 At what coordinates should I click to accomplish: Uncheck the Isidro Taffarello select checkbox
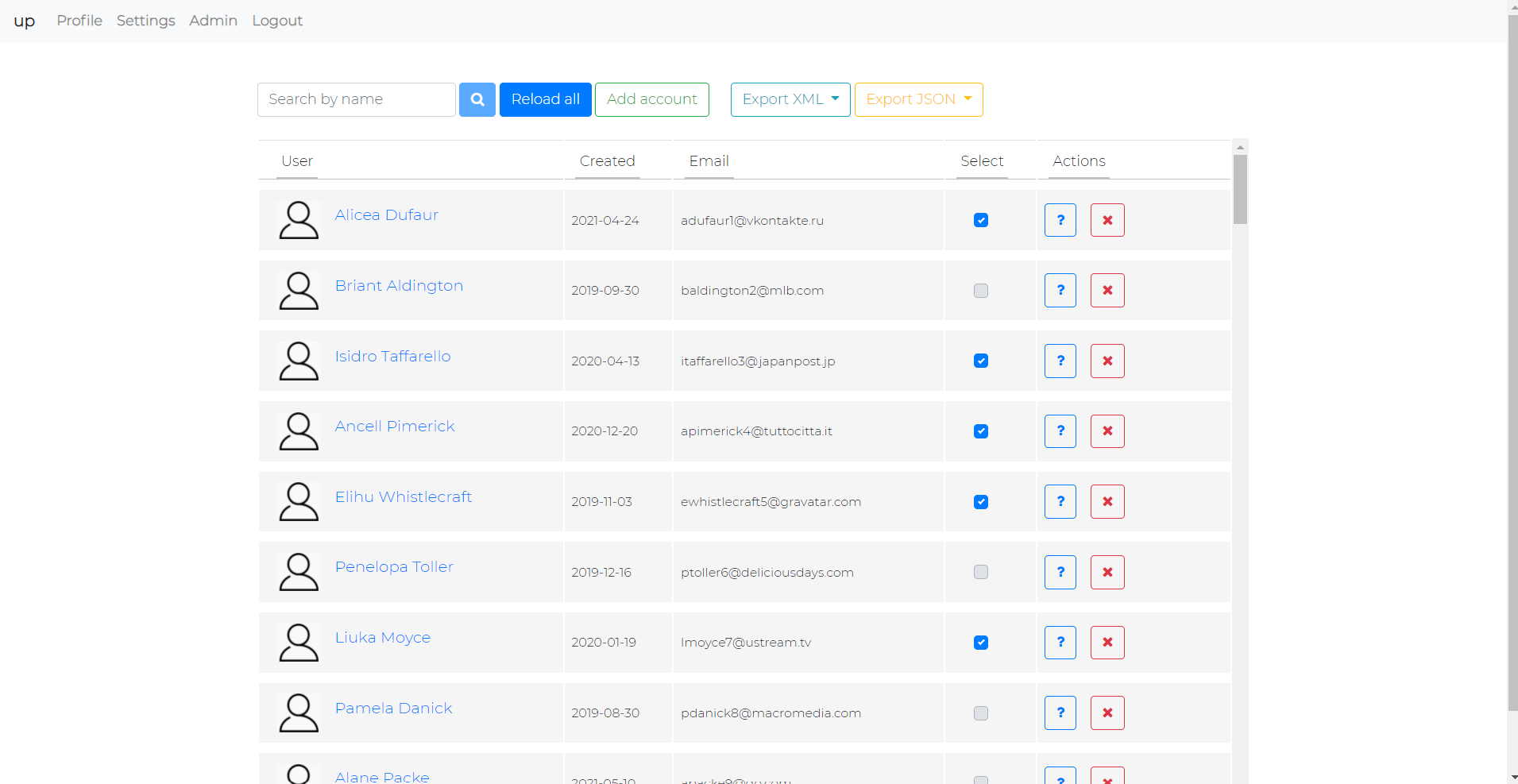pyautogui.click(x=981, y=361)
